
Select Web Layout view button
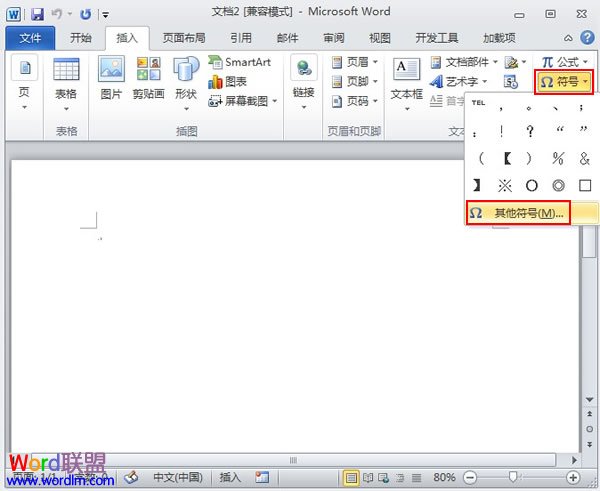[383, 478]
